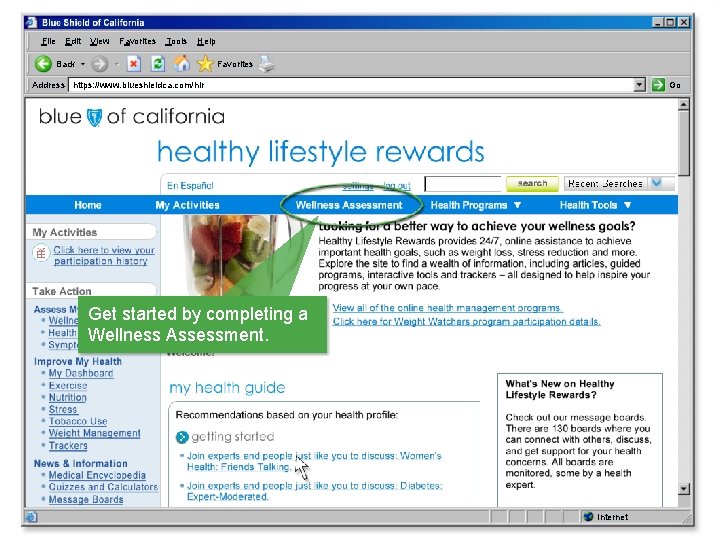Image resolution: width=720 pixels, height=540 pixels.
Task: Open the File menu
Action: [48, 41]
